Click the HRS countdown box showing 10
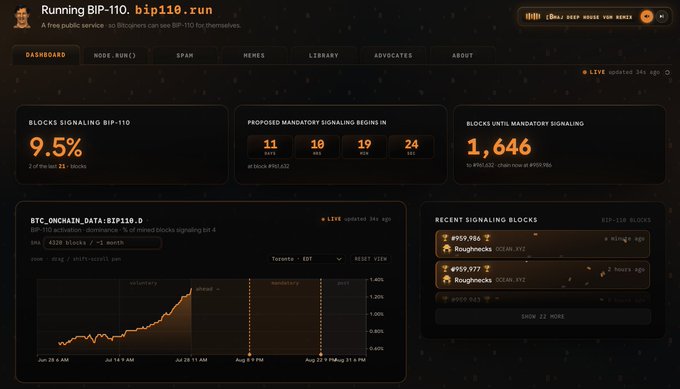This screenshot has height=389, width=680. (x=317, y=147)
